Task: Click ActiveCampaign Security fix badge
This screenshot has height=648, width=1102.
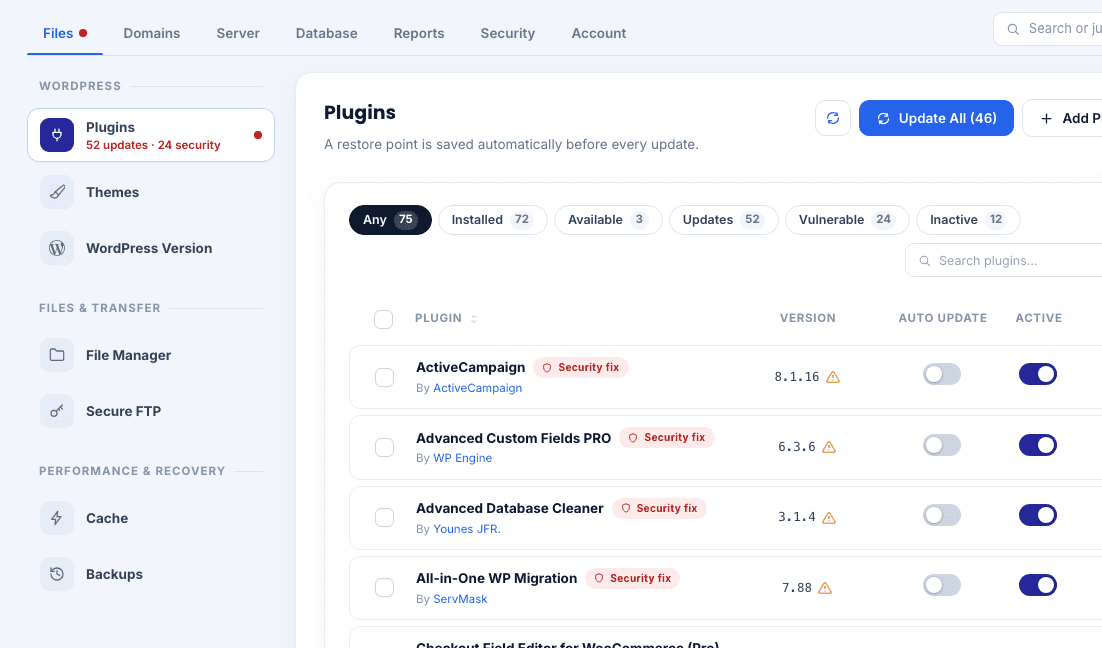Action: (581, 368)
